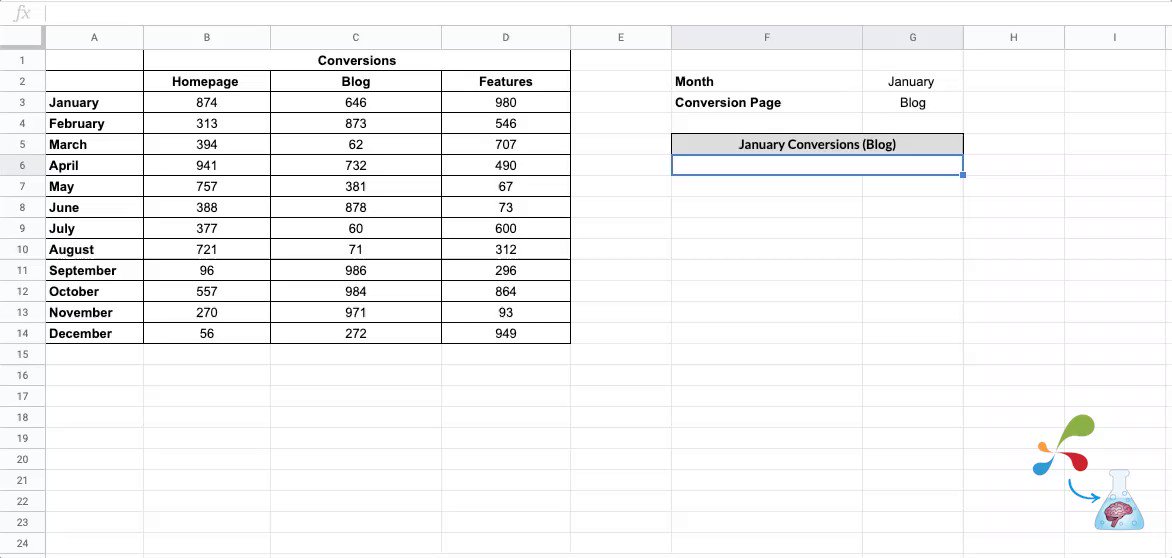This screenshot has width=1172, height=558.
Task: Click cell with value 62
Action: click(x=356, y=144)
